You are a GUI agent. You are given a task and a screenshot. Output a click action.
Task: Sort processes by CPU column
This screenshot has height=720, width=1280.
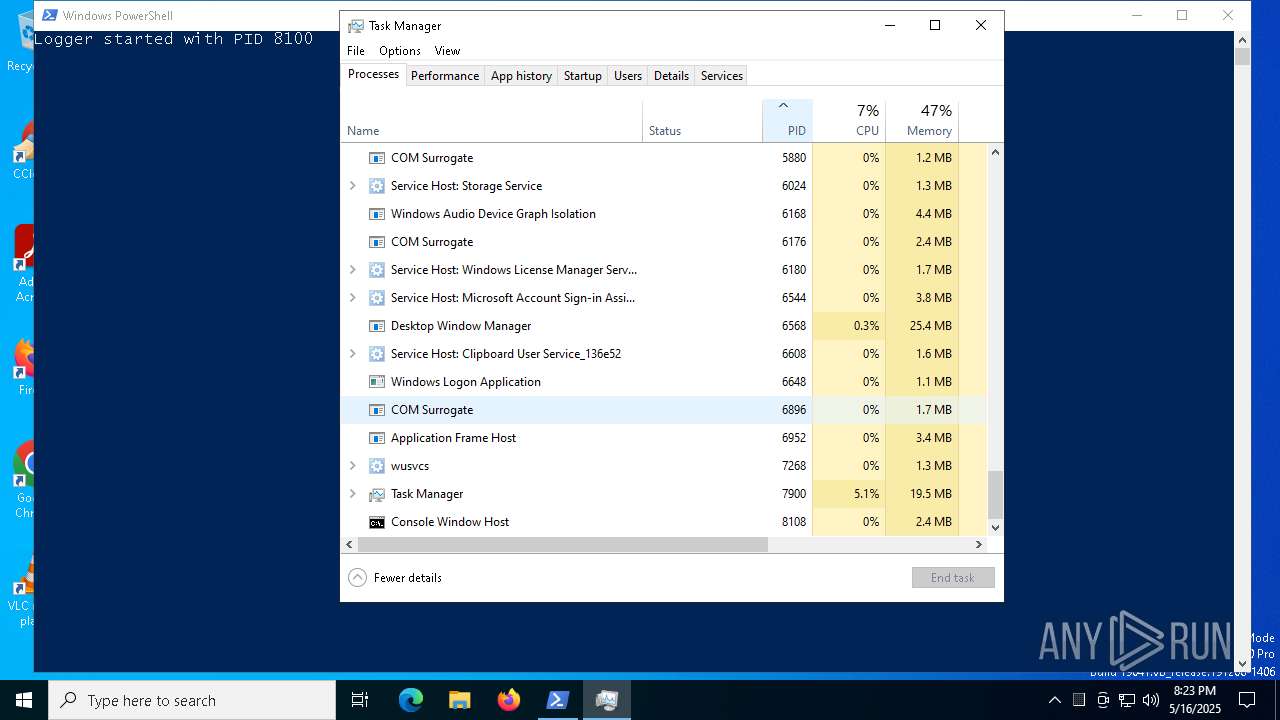[x=849, y=120]
